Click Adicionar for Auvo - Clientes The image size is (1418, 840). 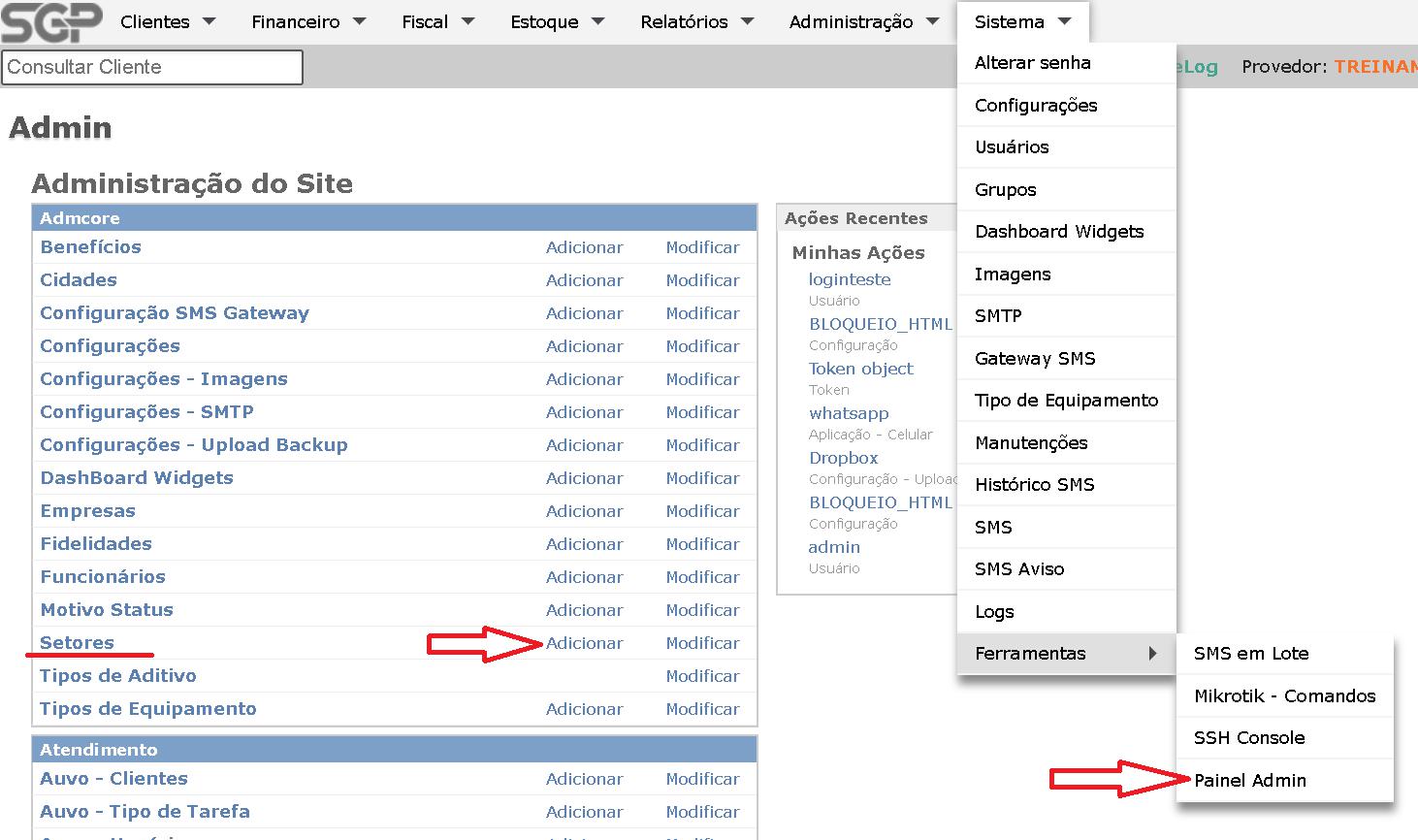click(x=584, y=779)
